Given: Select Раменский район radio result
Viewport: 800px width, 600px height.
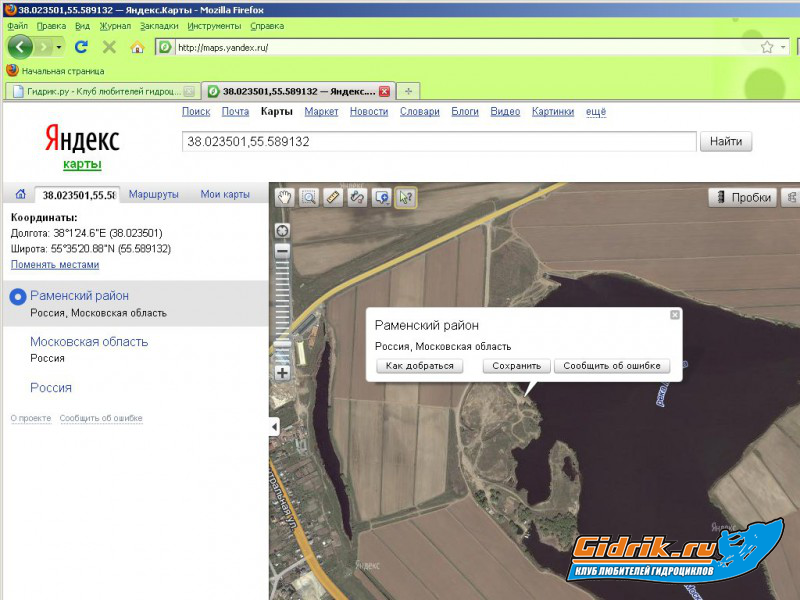Looking at the screenshot, I should click(x=17, y=297).
